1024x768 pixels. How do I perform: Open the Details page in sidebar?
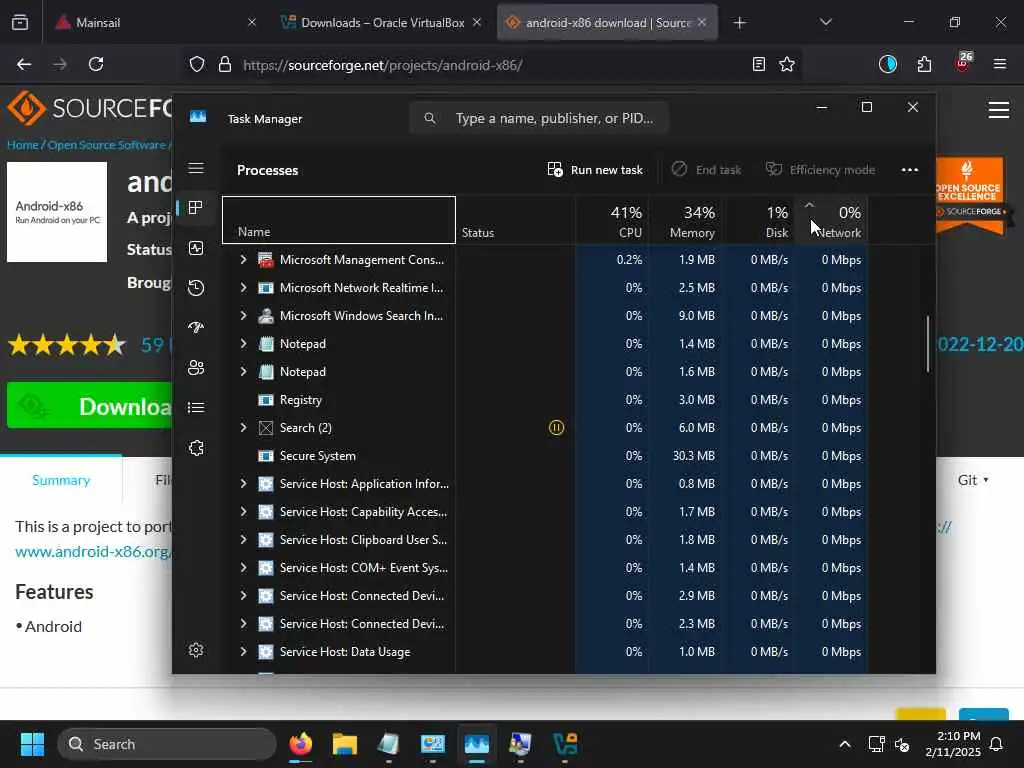tap(196, 408)
